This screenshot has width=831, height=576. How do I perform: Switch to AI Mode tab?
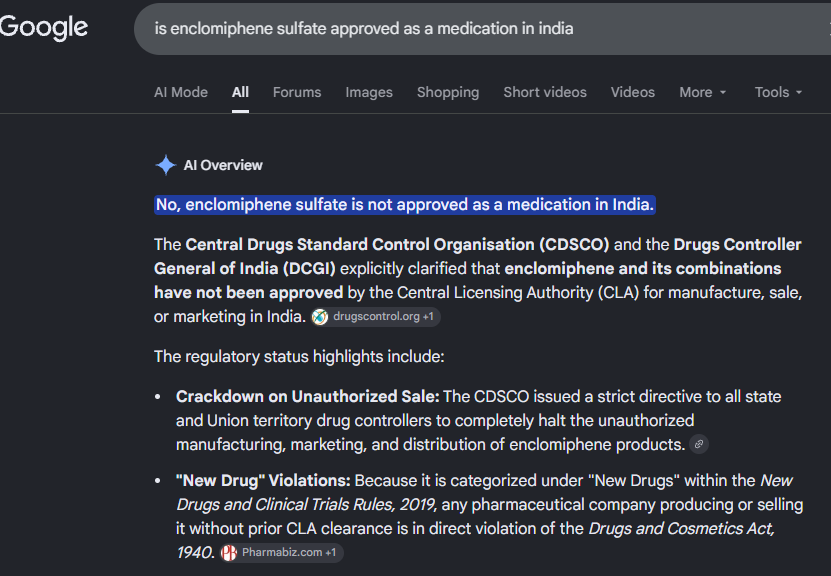pos(181,92)
